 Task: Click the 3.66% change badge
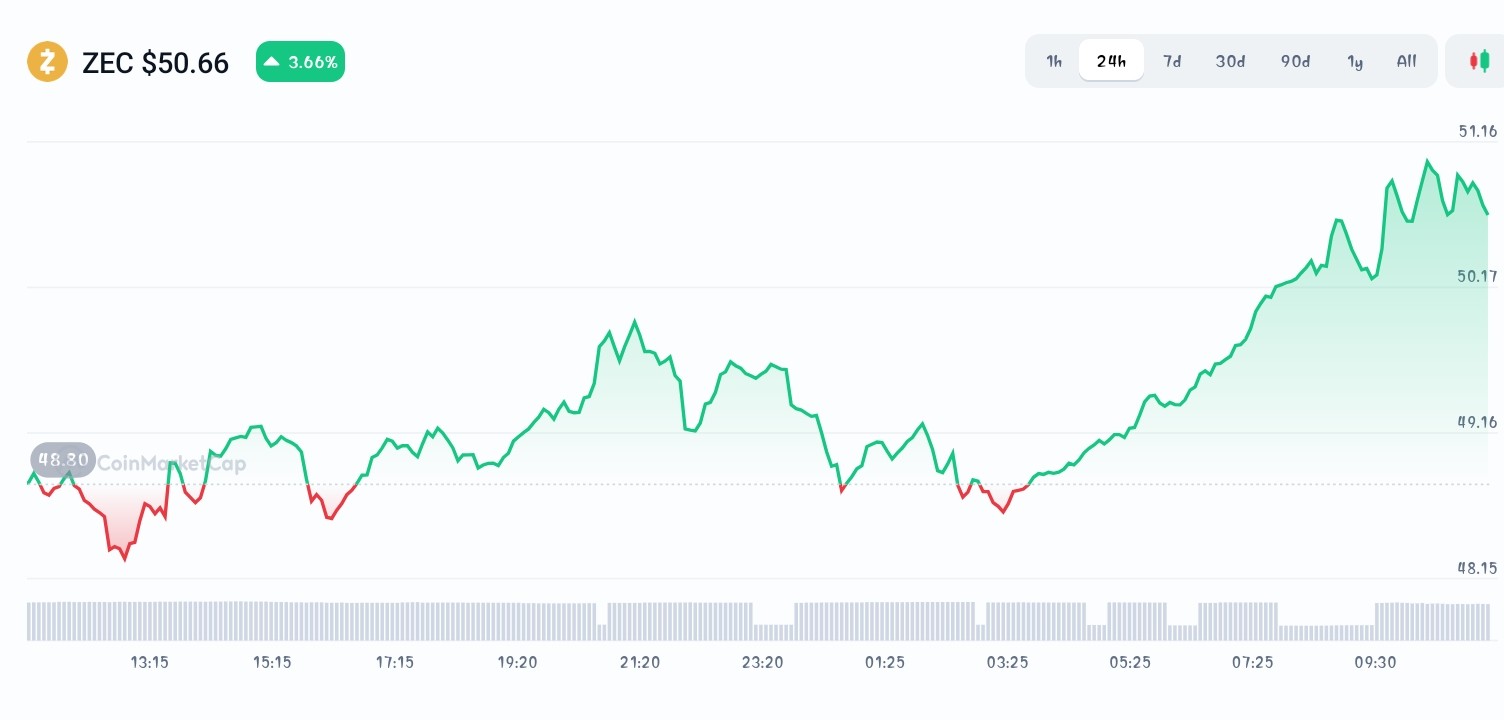300,62
